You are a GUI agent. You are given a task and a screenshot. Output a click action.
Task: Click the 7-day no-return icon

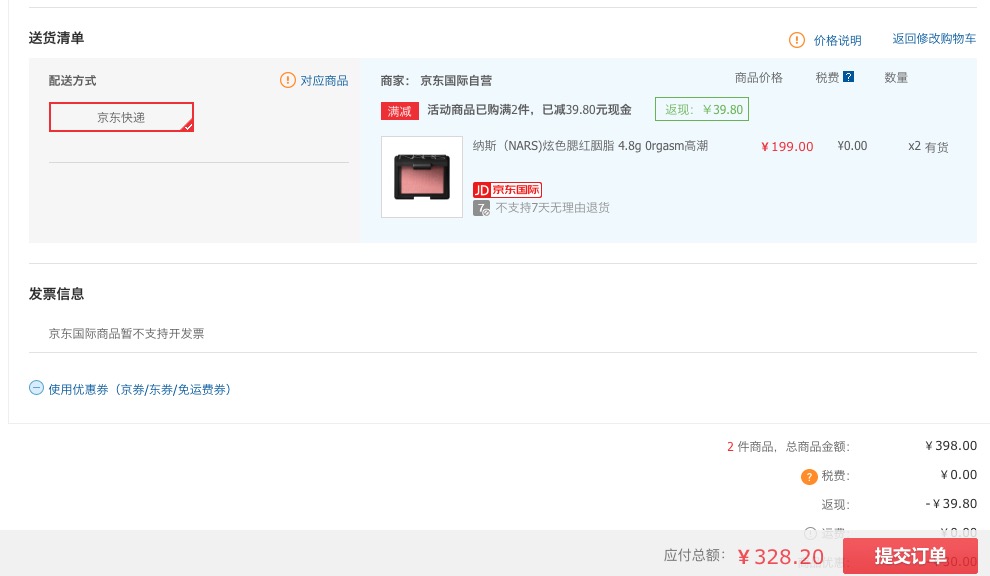pyautogui.click(x=481, y=208)
